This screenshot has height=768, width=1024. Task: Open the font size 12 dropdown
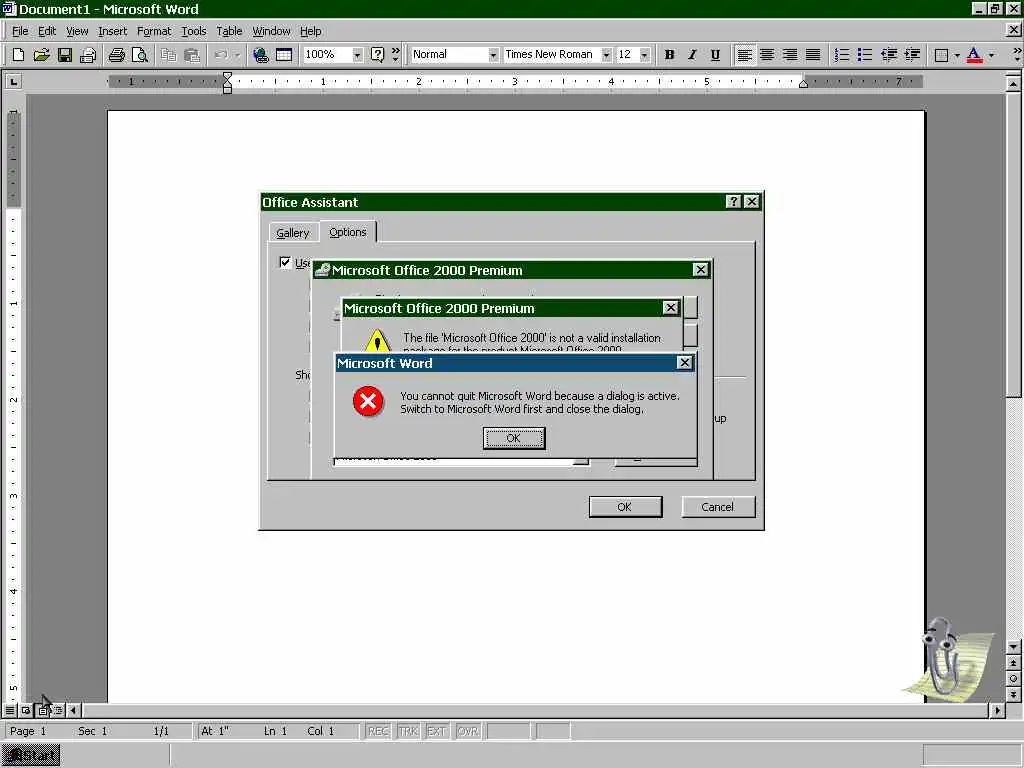(x=645, y=55)
